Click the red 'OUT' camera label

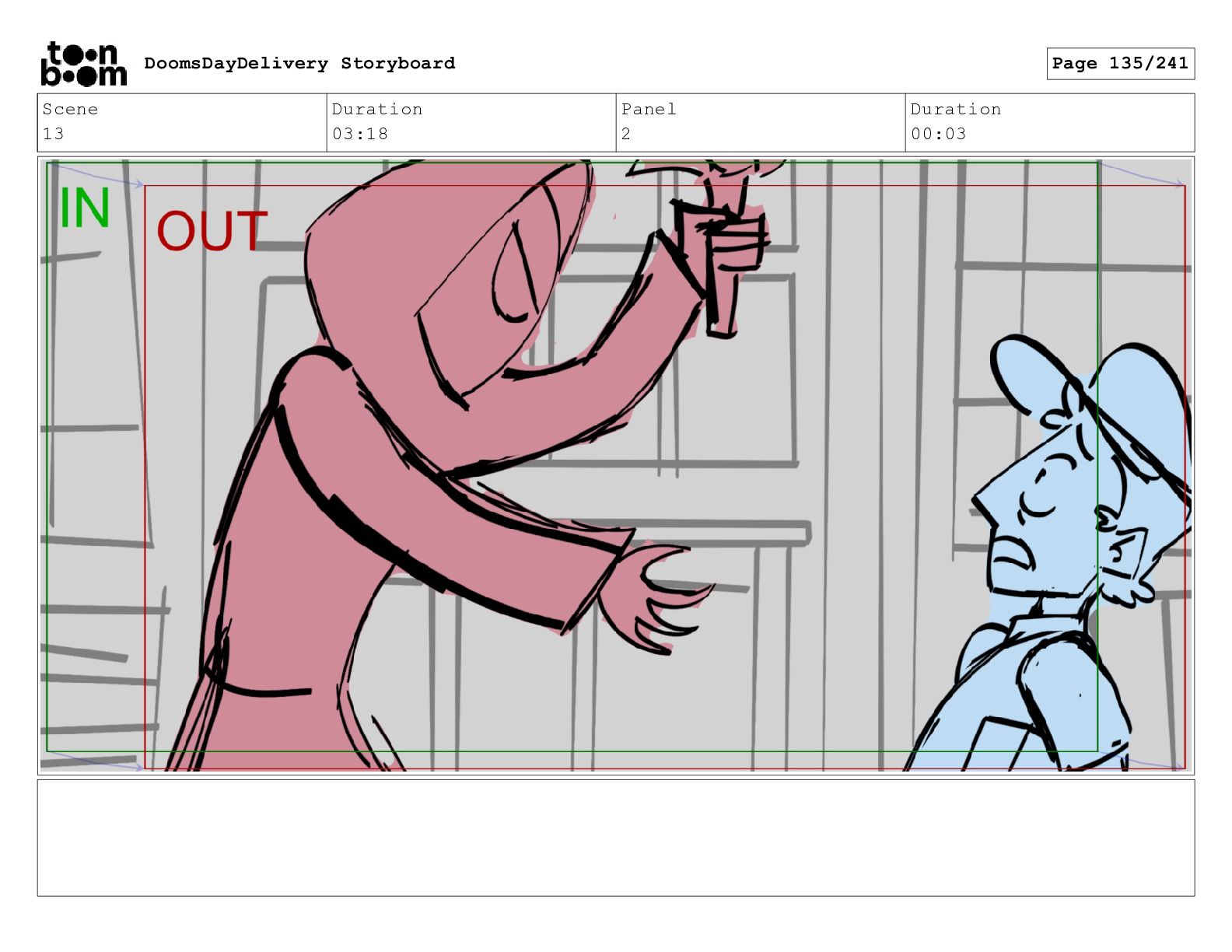(212, 231)
